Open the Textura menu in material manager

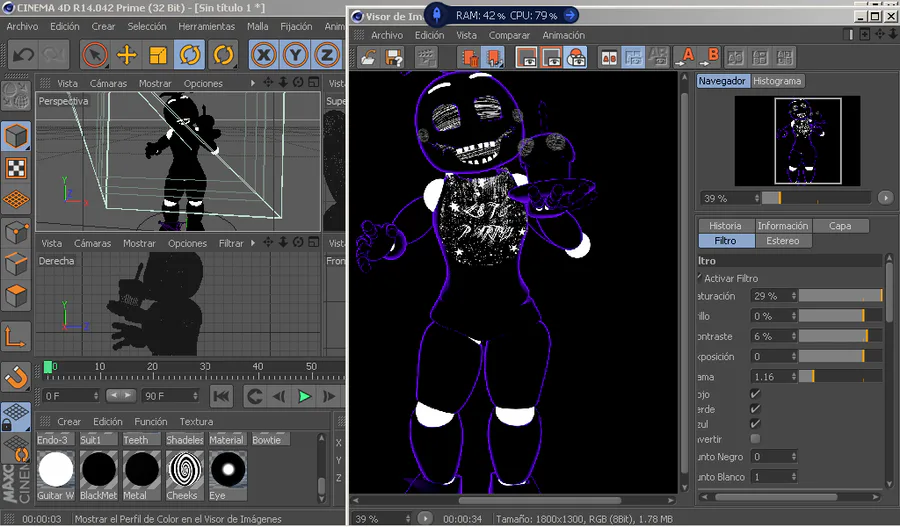click(196, 421)
